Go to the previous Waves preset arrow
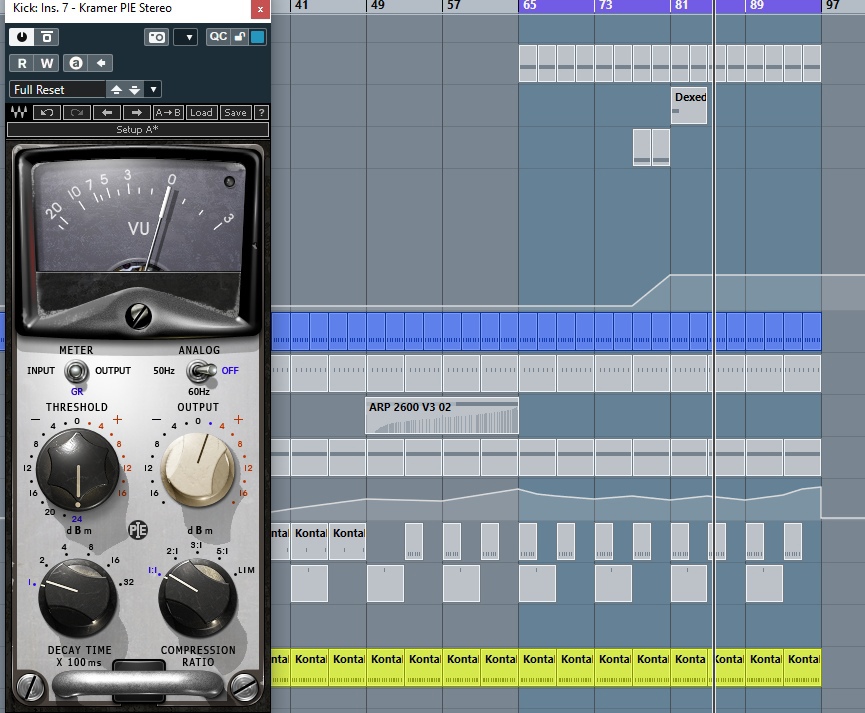Image resolution: width=865 pixels, height=713 pixels. (107, 113)
